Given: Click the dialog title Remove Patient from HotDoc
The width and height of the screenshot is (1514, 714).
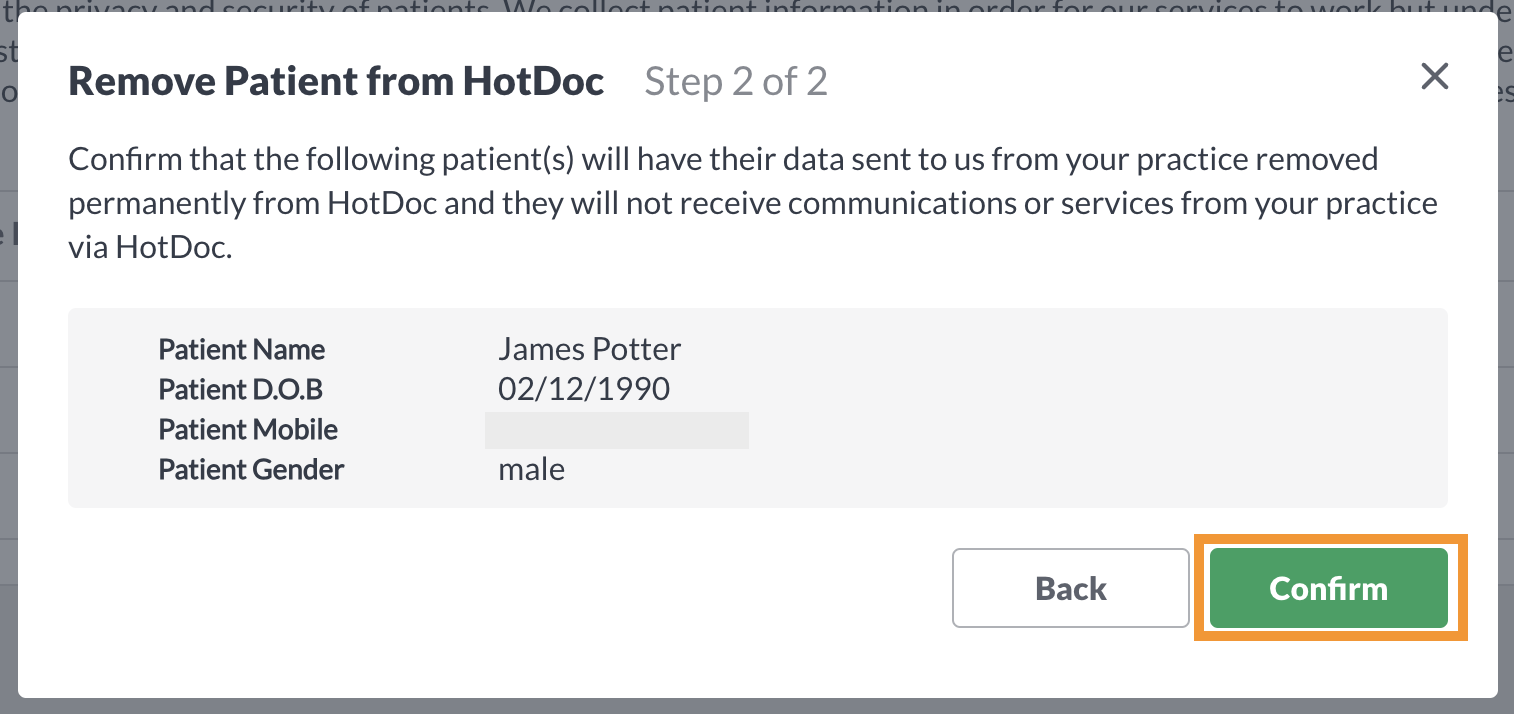Looking at the screenshot, I should click(x=335, y=80).
